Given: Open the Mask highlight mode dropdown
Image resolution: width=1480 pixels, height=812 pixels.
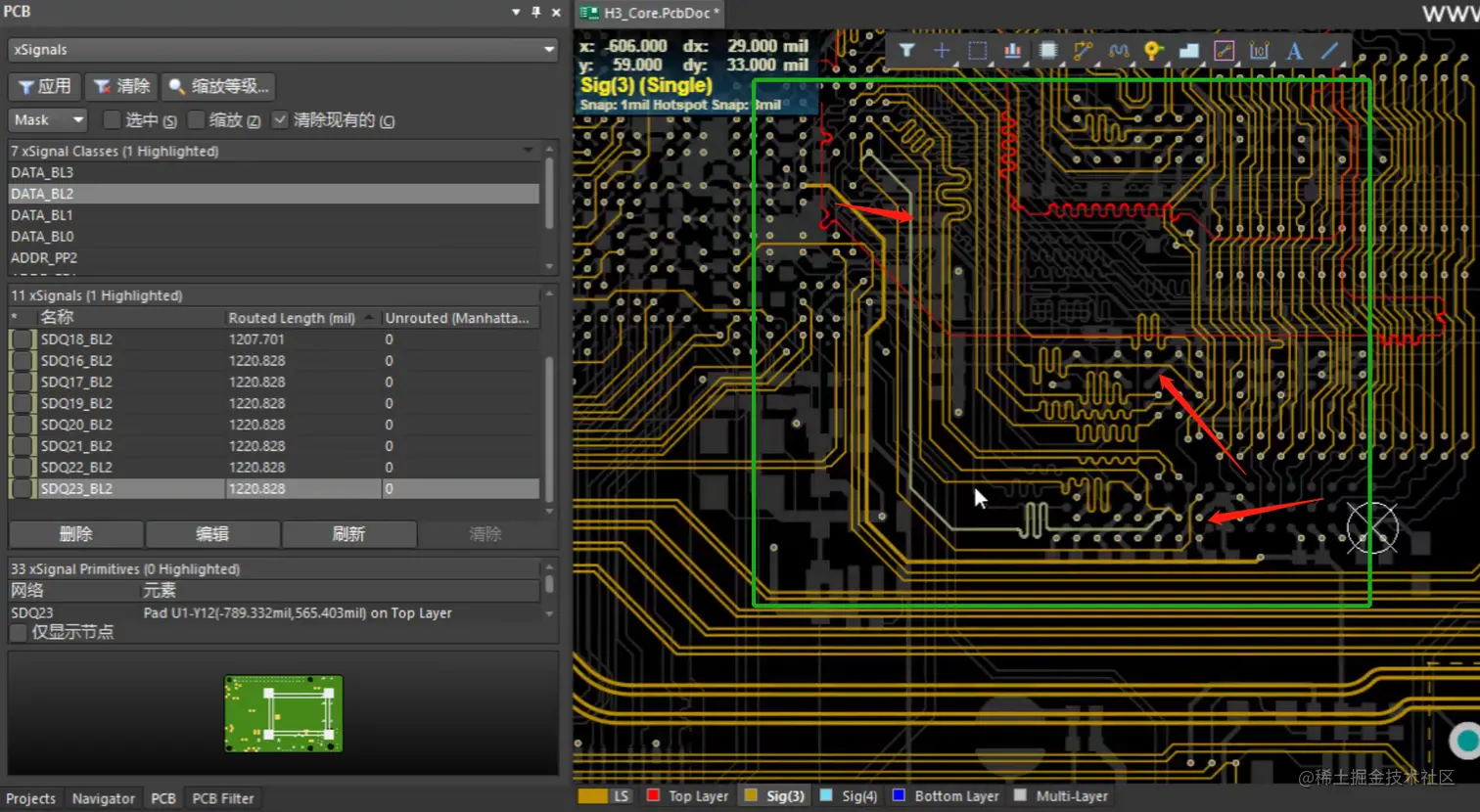Looking at the screenshot, I should (x=78, y=119).
